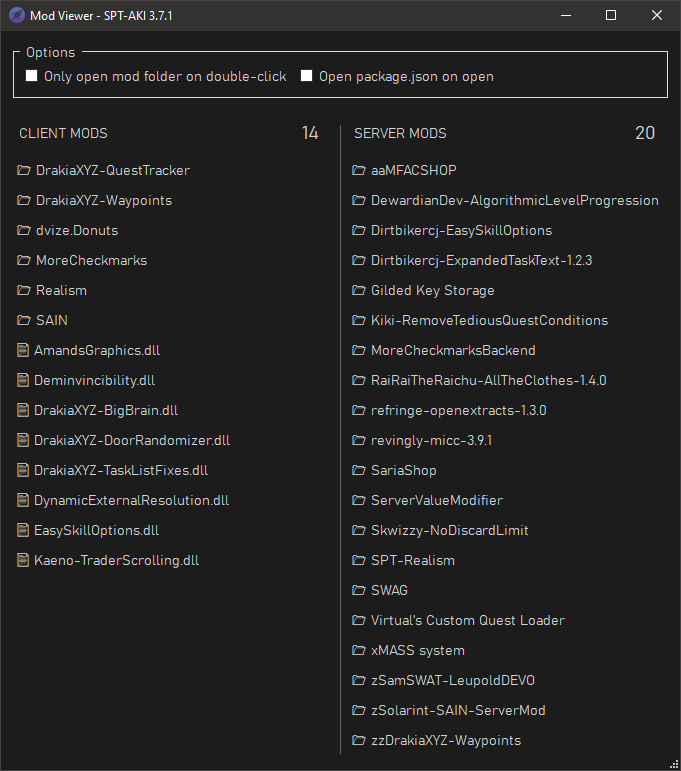Enable Only open mod folder on double-click
The height and width of the screenshot is (771, 681).
tap(31, 76)
